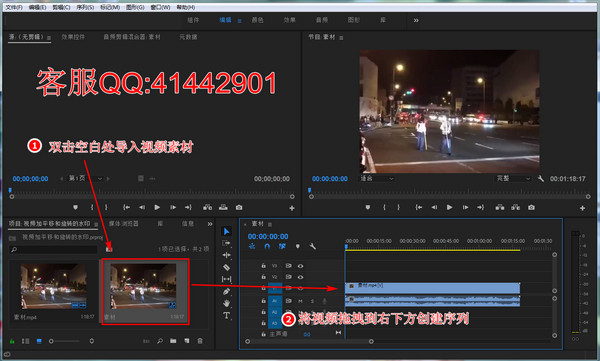
Task: Toggle snap magnet in timeline
Action: [x=267, y=246]
